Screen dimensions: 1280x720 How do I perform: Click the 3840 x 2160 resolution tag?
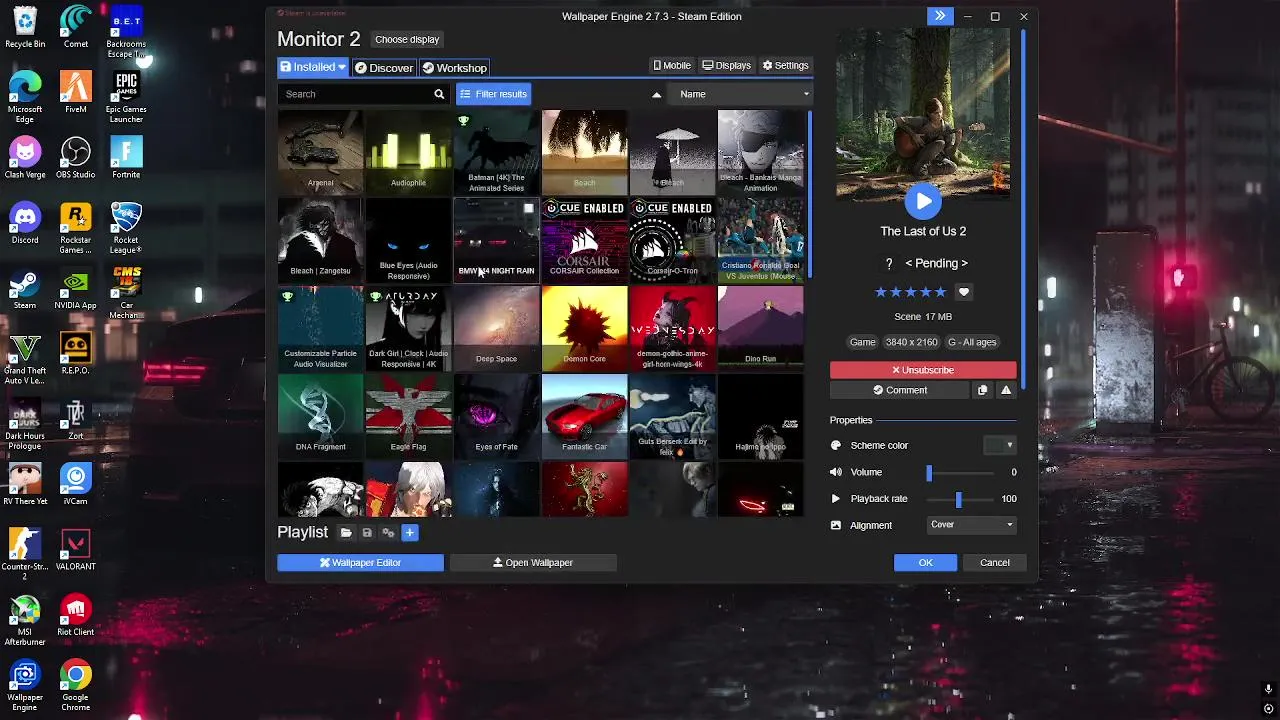coord(911,342)
